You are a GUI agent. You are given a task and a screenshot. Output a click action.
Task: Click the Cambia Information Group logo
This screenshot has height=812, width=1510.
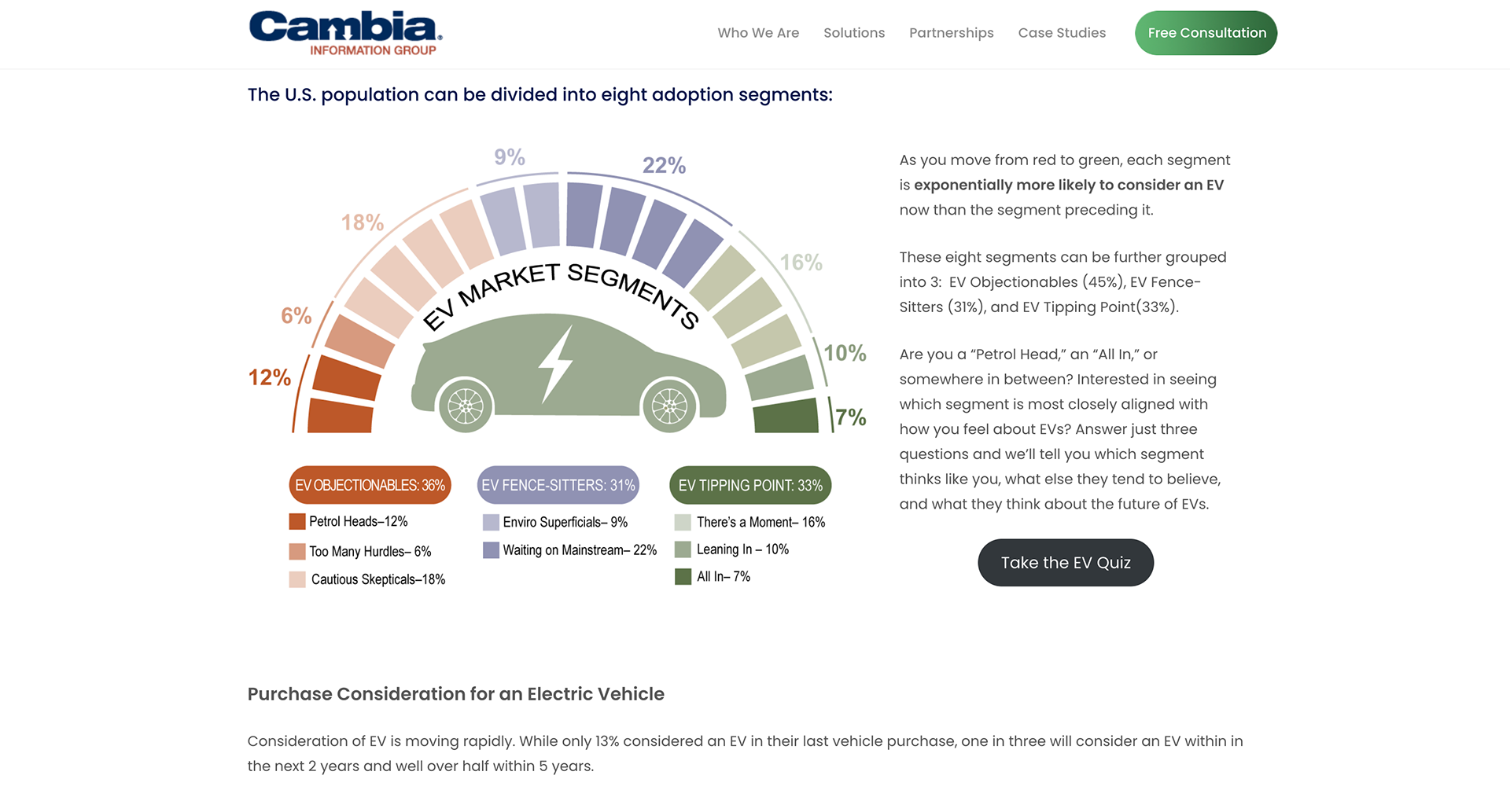(x=345, y=33)
